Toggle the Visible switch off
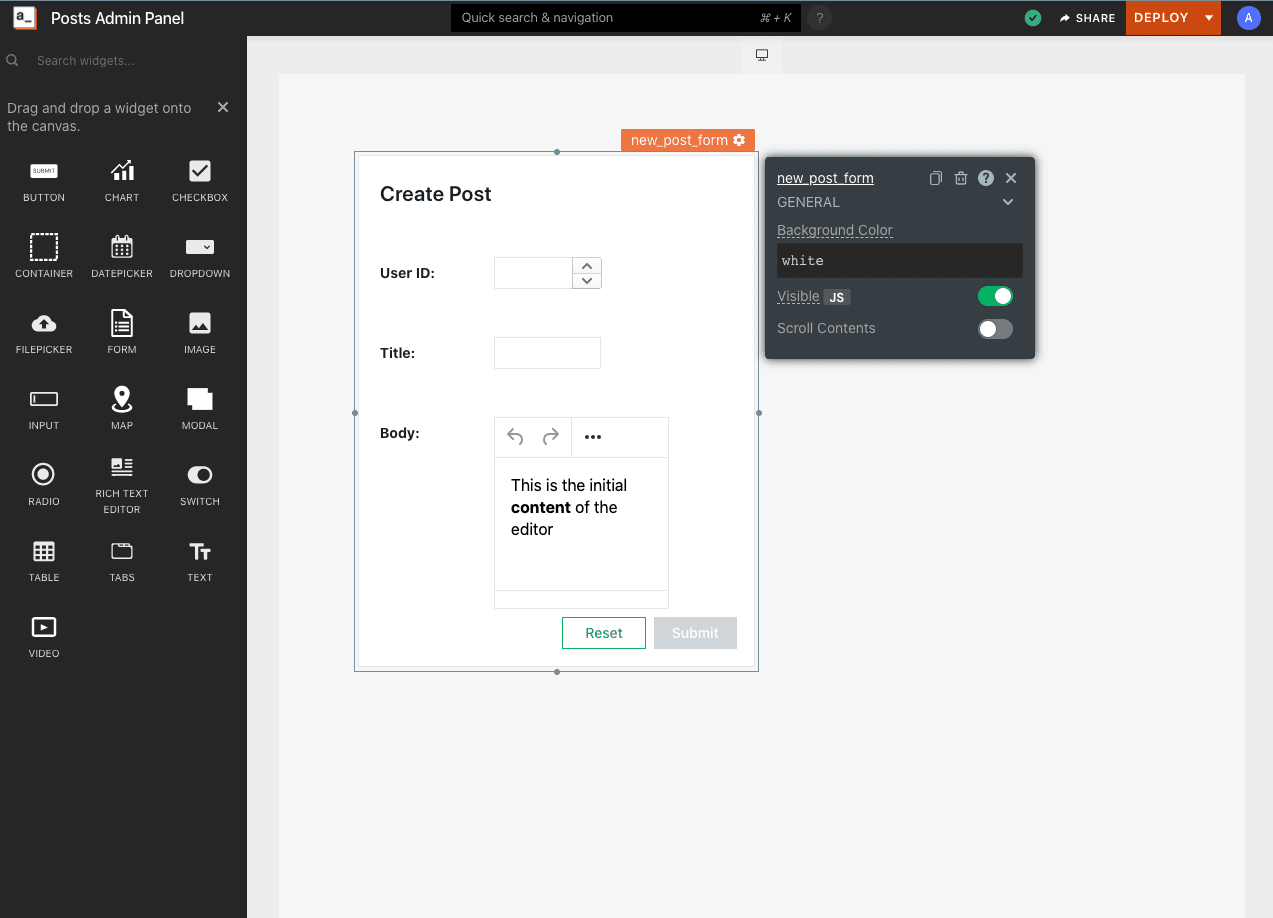 click(x=995, y=296)
